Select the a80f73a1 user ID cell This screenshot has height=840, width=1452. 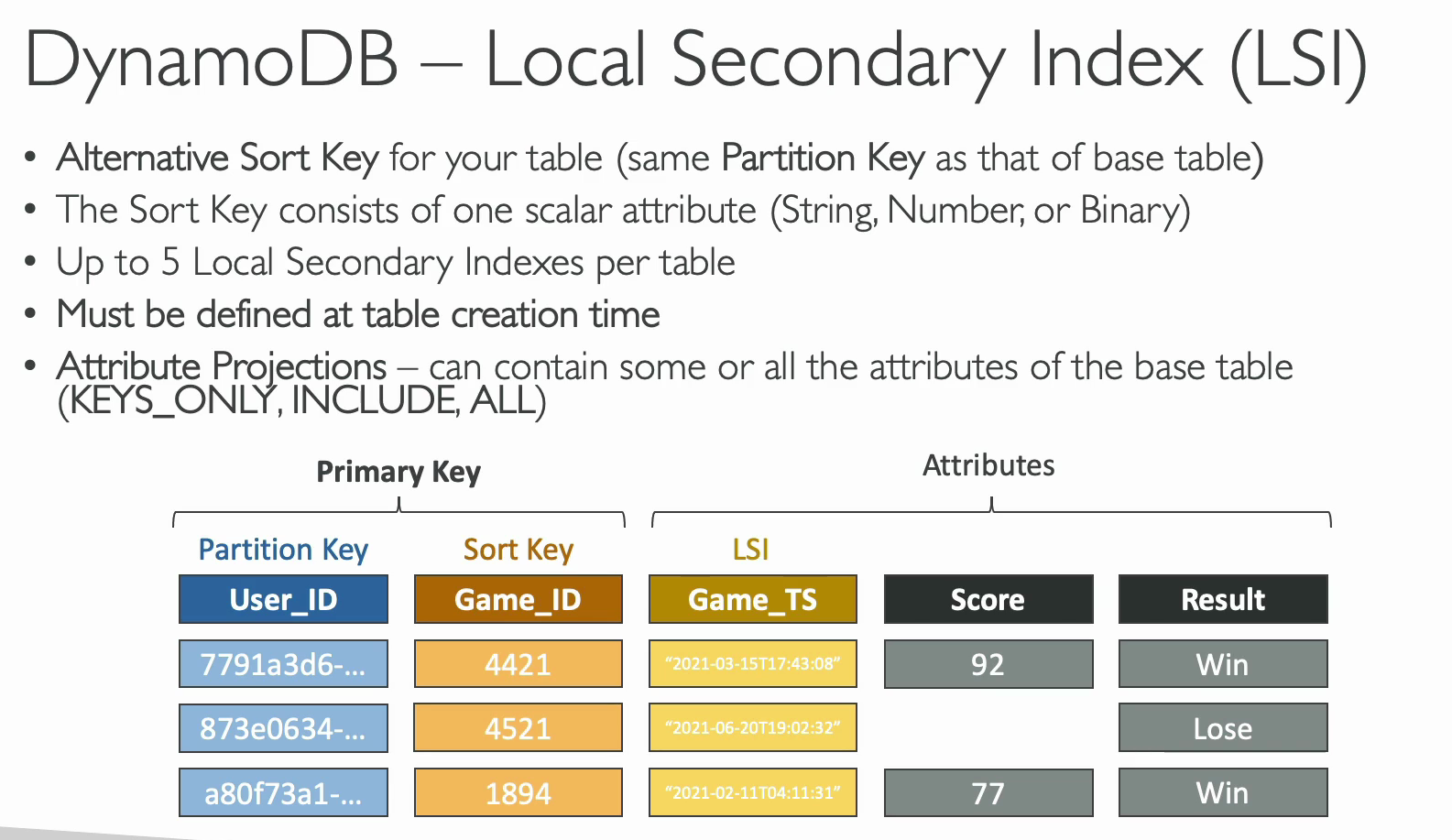coord(283,792)
